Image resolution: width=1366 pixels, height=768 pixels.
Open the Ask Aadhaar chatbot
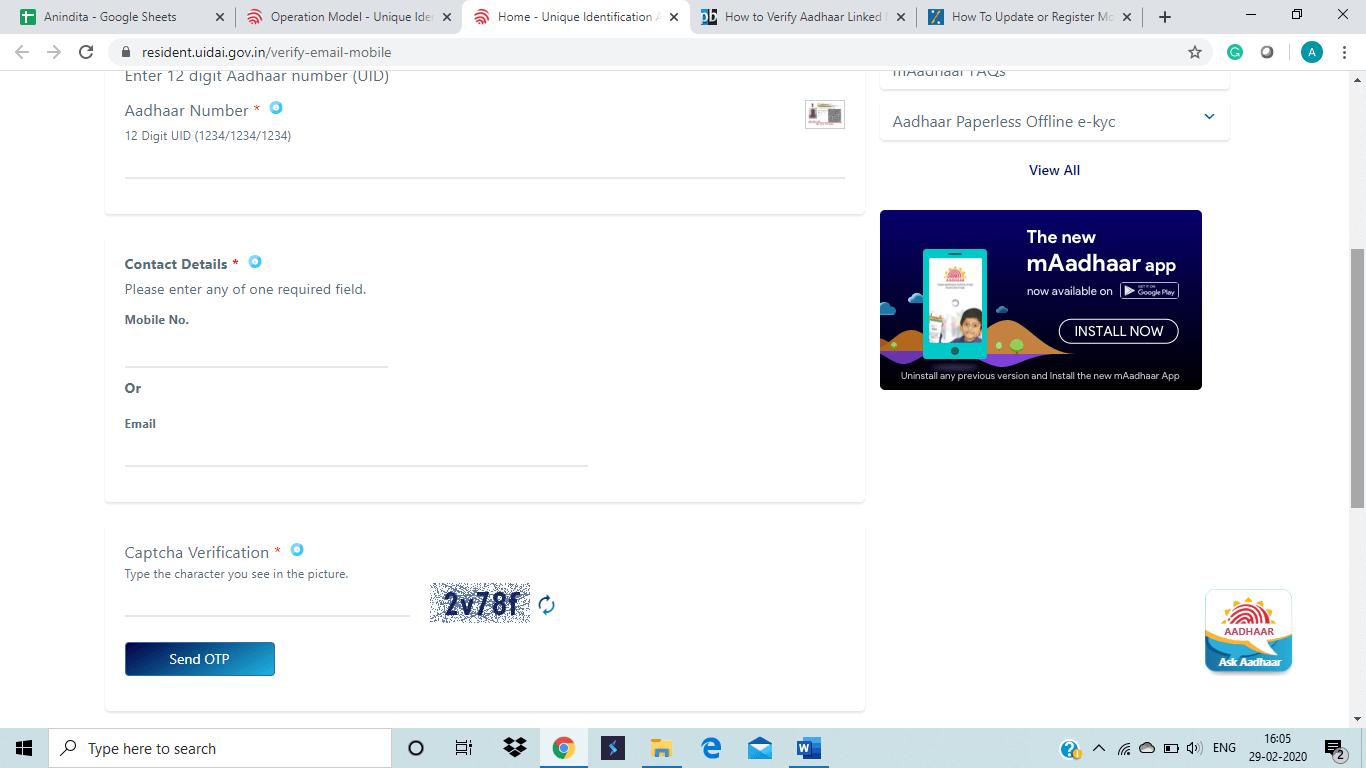pyautogui.click(x=1248, y=631)
